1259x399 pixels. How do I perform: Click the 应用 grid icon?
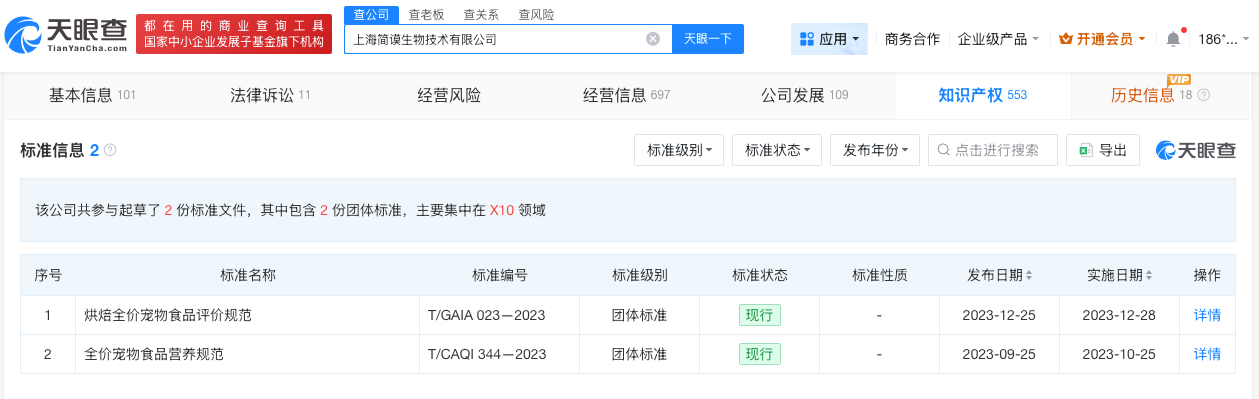coord(808,39)
